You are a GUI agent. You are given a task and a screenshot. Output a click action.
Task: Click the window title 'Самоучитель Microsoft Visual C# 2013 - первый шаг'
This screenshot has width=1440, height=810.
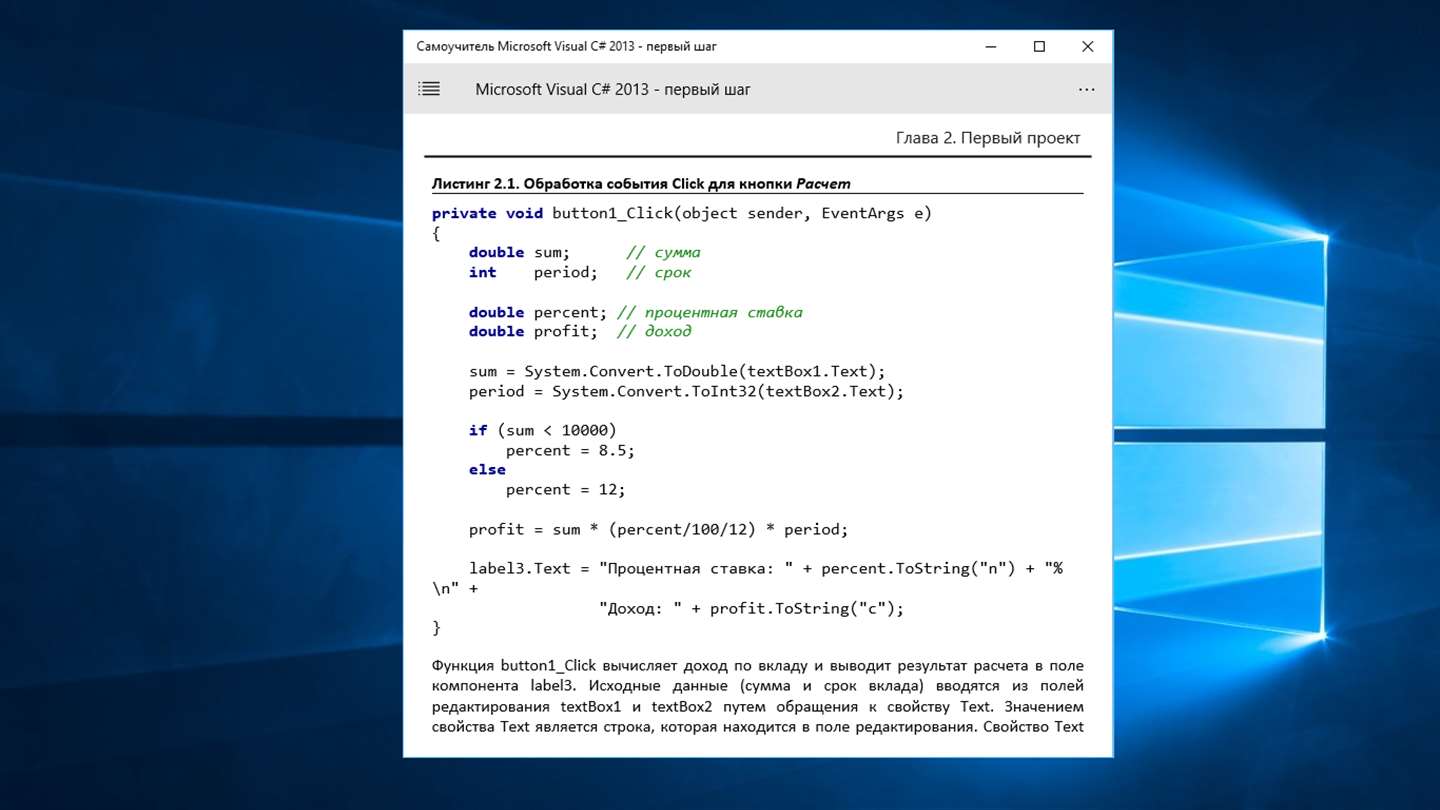click(567, 46)
